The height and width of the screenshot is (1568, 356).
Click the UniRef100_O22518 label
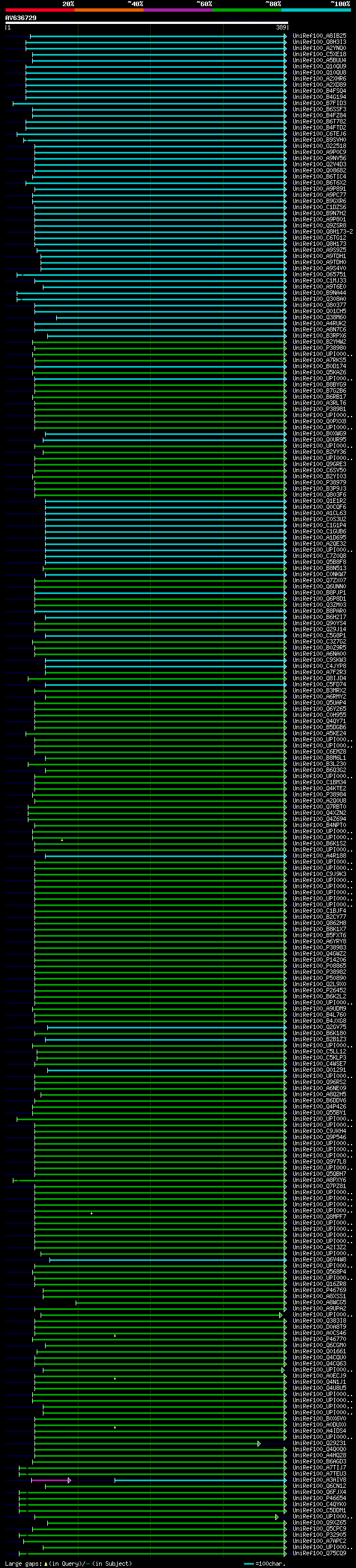click(x=319, y=147)
